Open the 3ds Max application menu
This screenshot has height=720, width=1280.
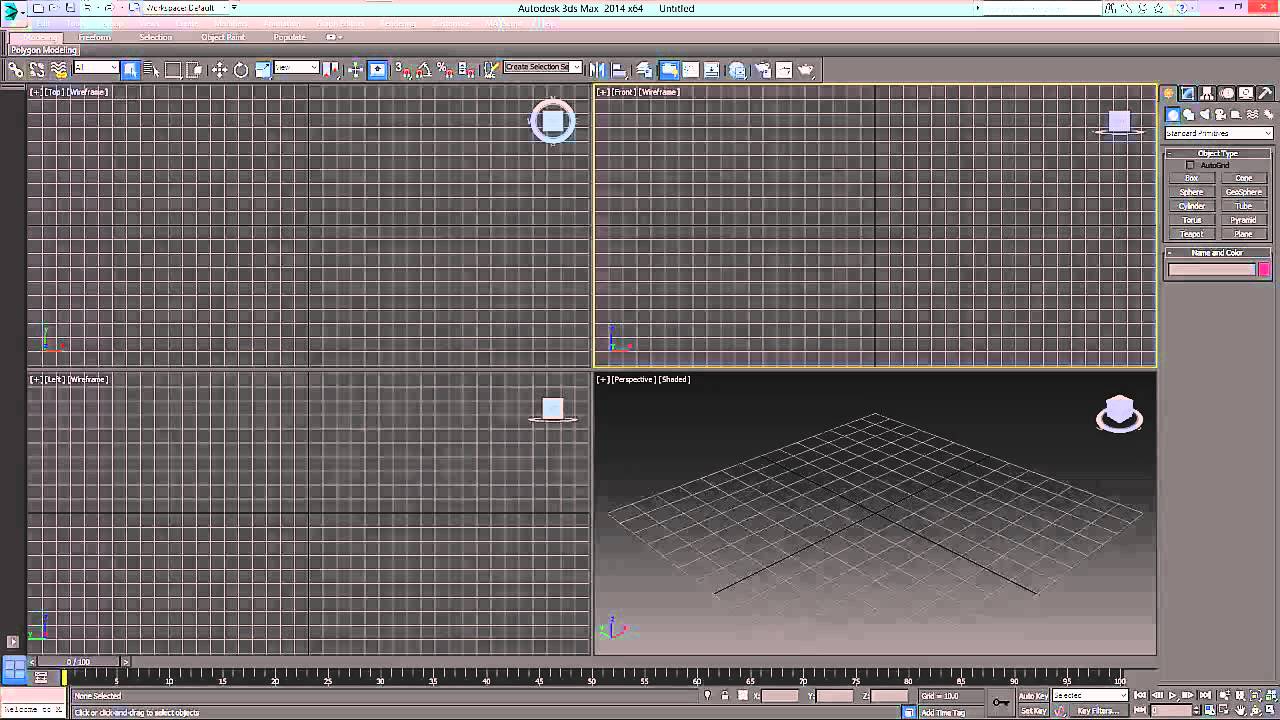[x=12, y=12]
